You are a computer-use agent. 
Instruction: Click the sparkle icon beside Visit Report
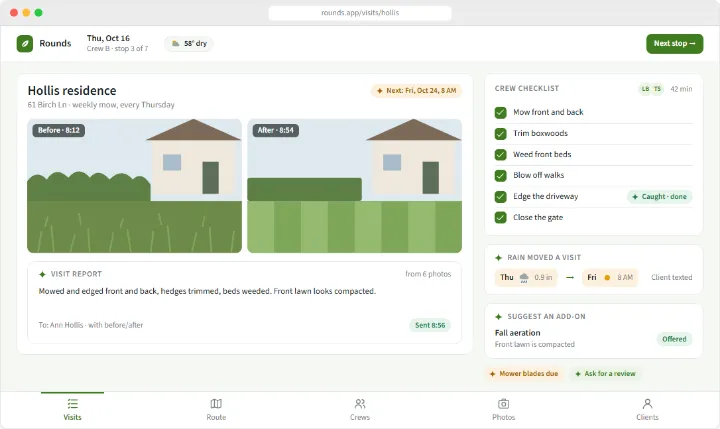click(42, 274)
